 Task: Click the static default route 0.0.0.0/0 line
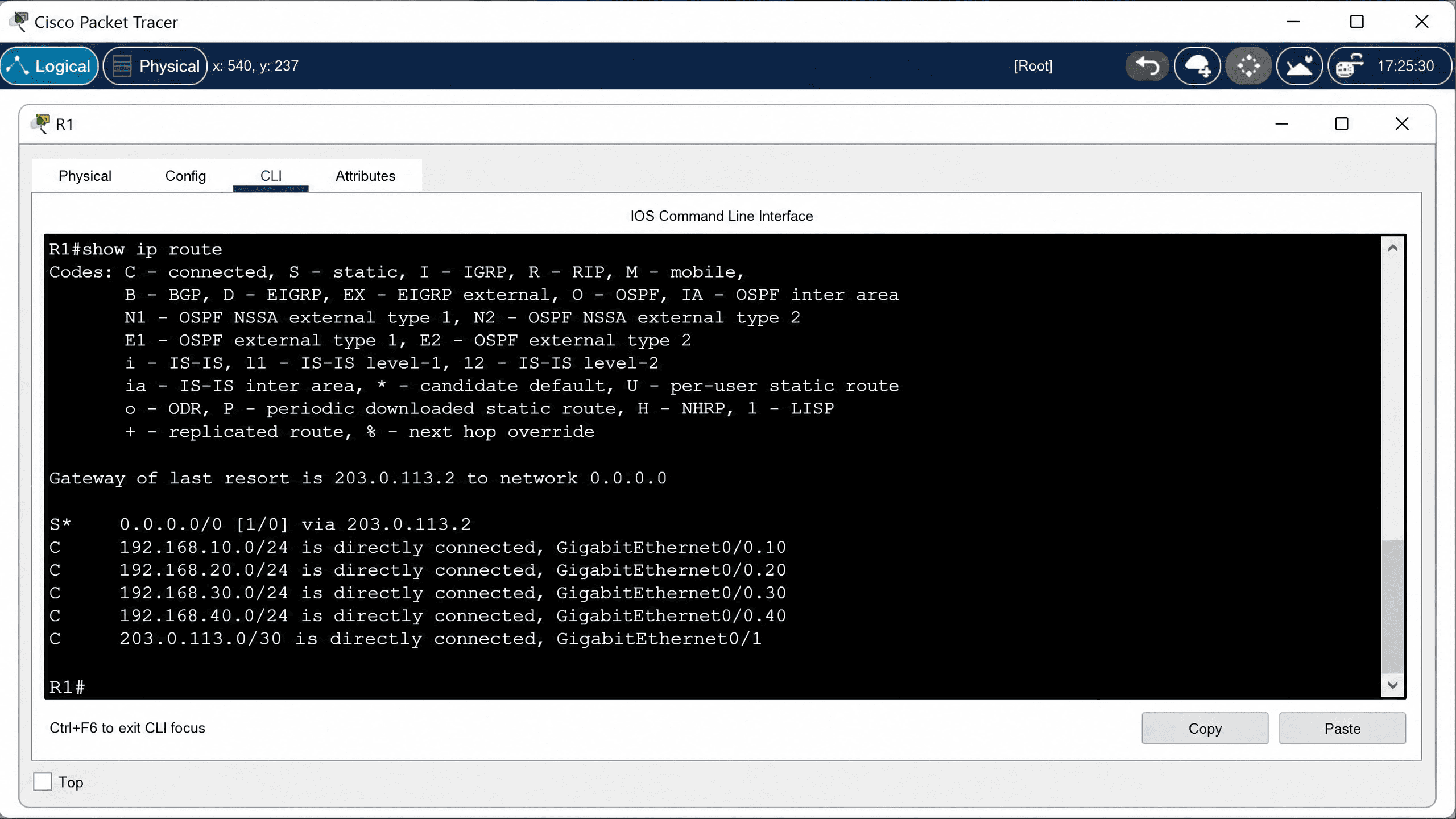point(260,524)
